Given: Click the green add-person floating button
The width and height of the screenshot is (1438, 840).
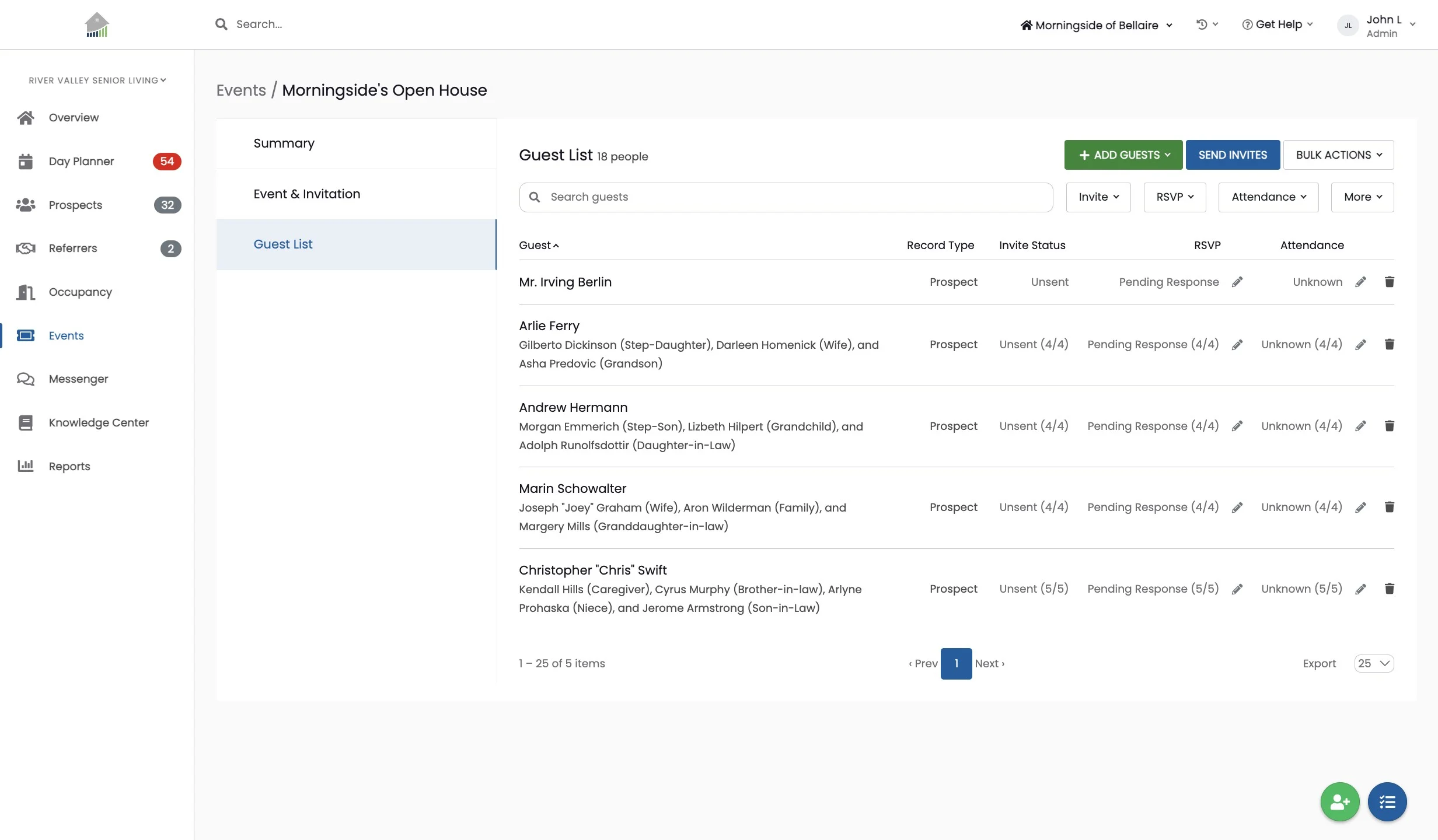Looking at the screenshot, I should 1339,802.
